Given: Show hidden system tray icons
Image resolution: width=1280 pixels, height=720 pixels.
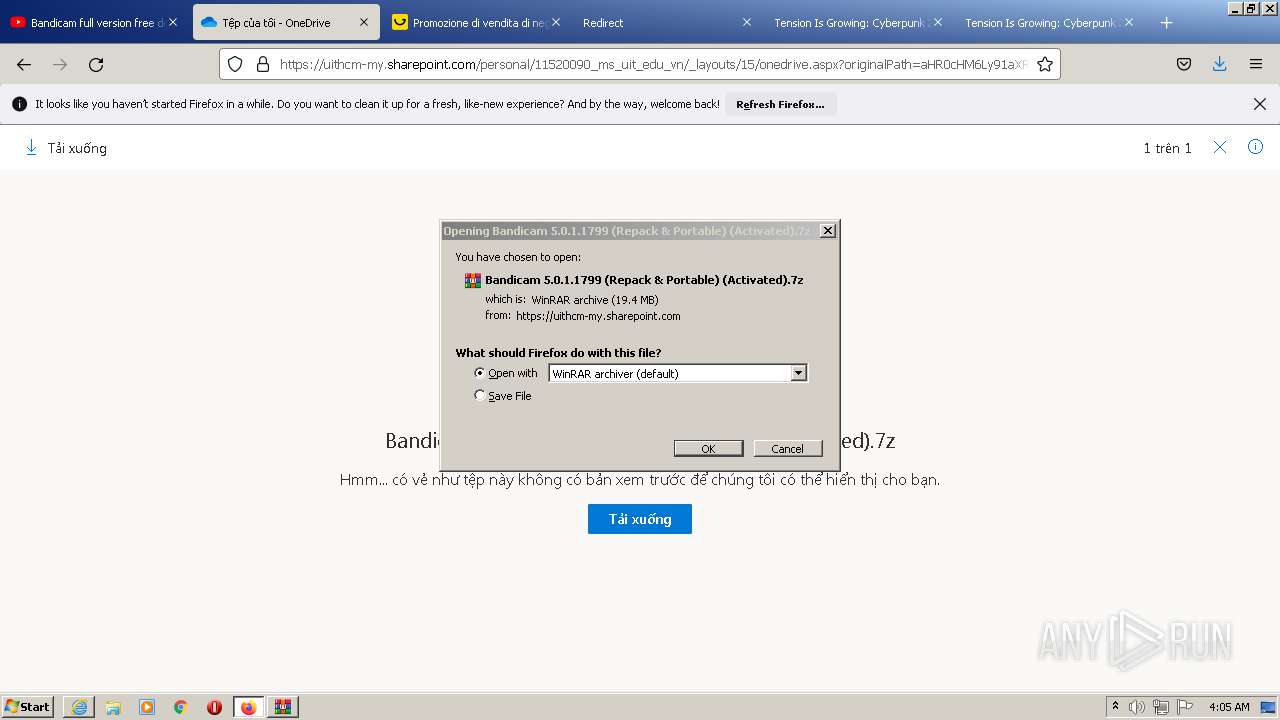Looking at the screenshot, I should pyautogui.click(x=1115, y=707).
